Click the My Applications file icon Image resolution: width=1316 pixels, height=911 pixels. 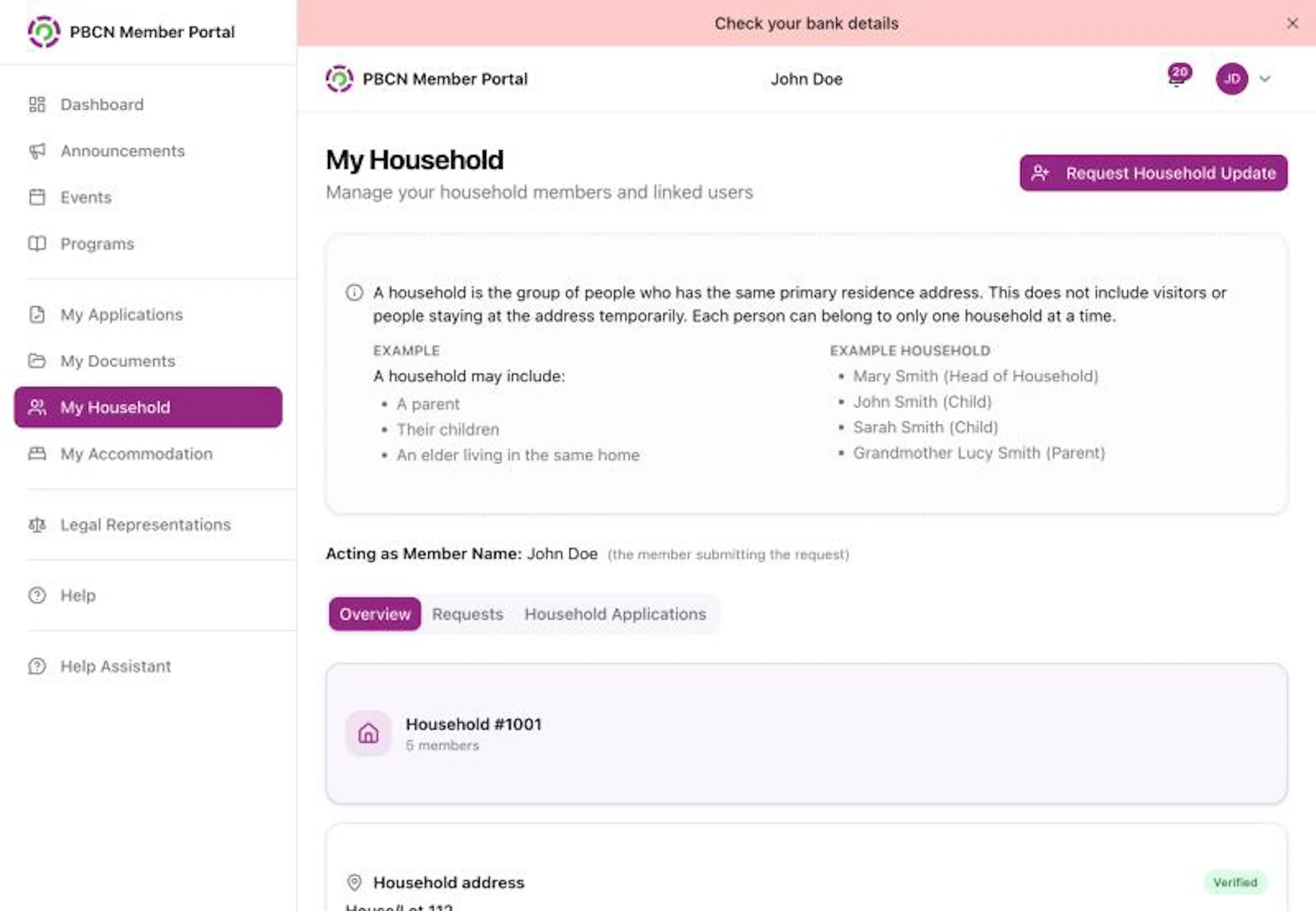pyautogui.click(x=37, y=315)
